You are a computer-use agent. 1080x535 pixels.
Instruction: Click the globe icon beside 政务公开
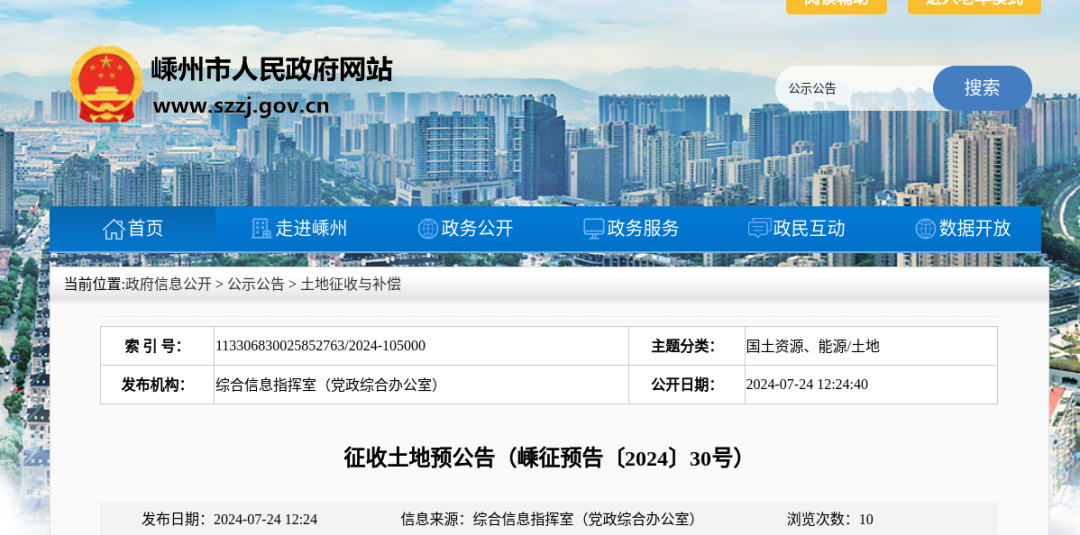(x=428, y=229)
